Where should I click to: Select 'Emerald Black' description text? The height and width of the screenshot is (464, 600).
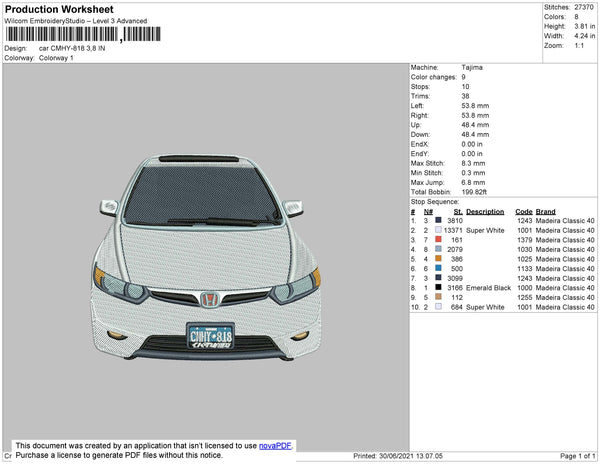pyautogui.click(x=488, y=288)
